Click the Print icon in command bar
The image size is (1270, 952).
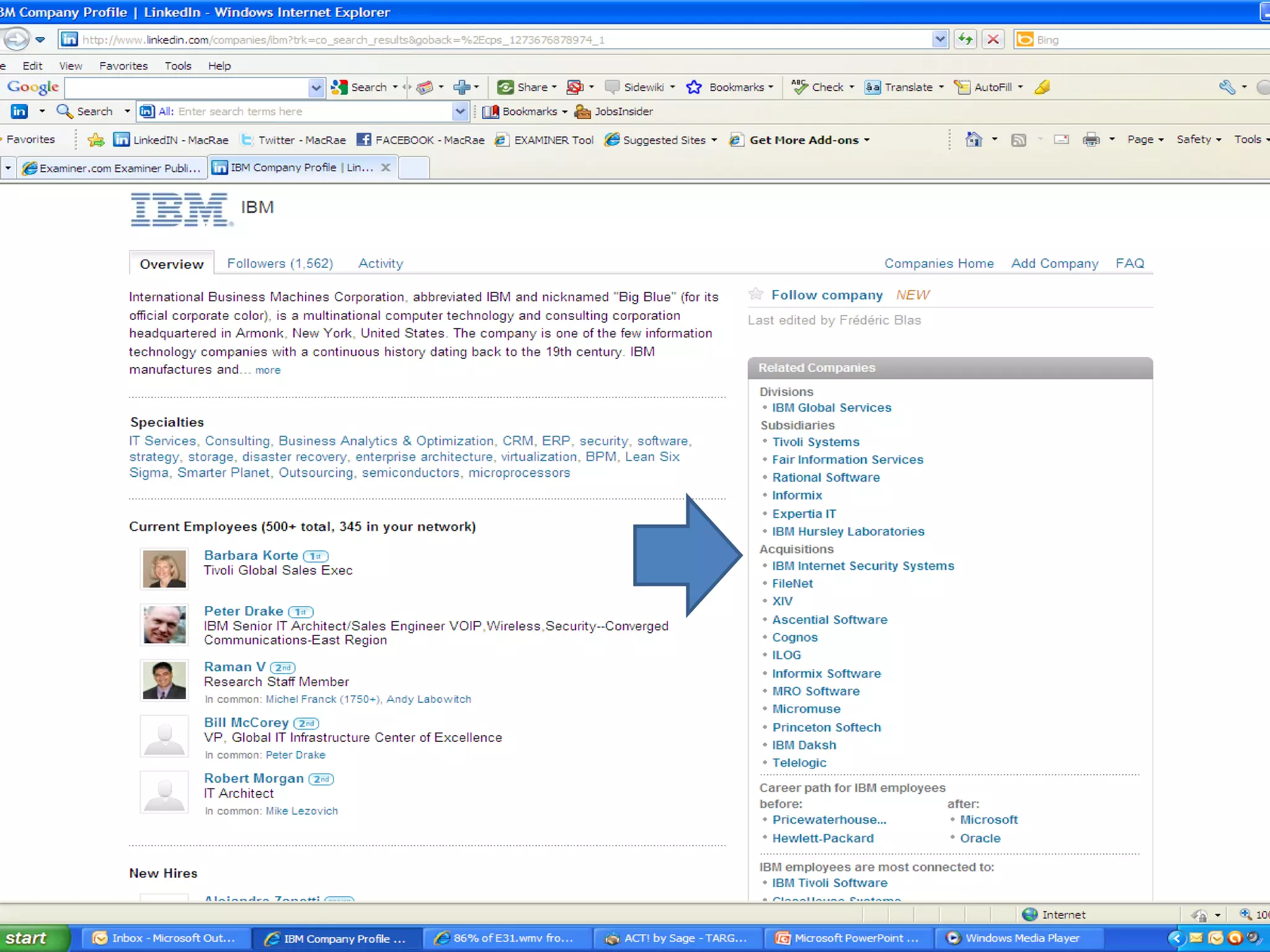coord(1091,139)
